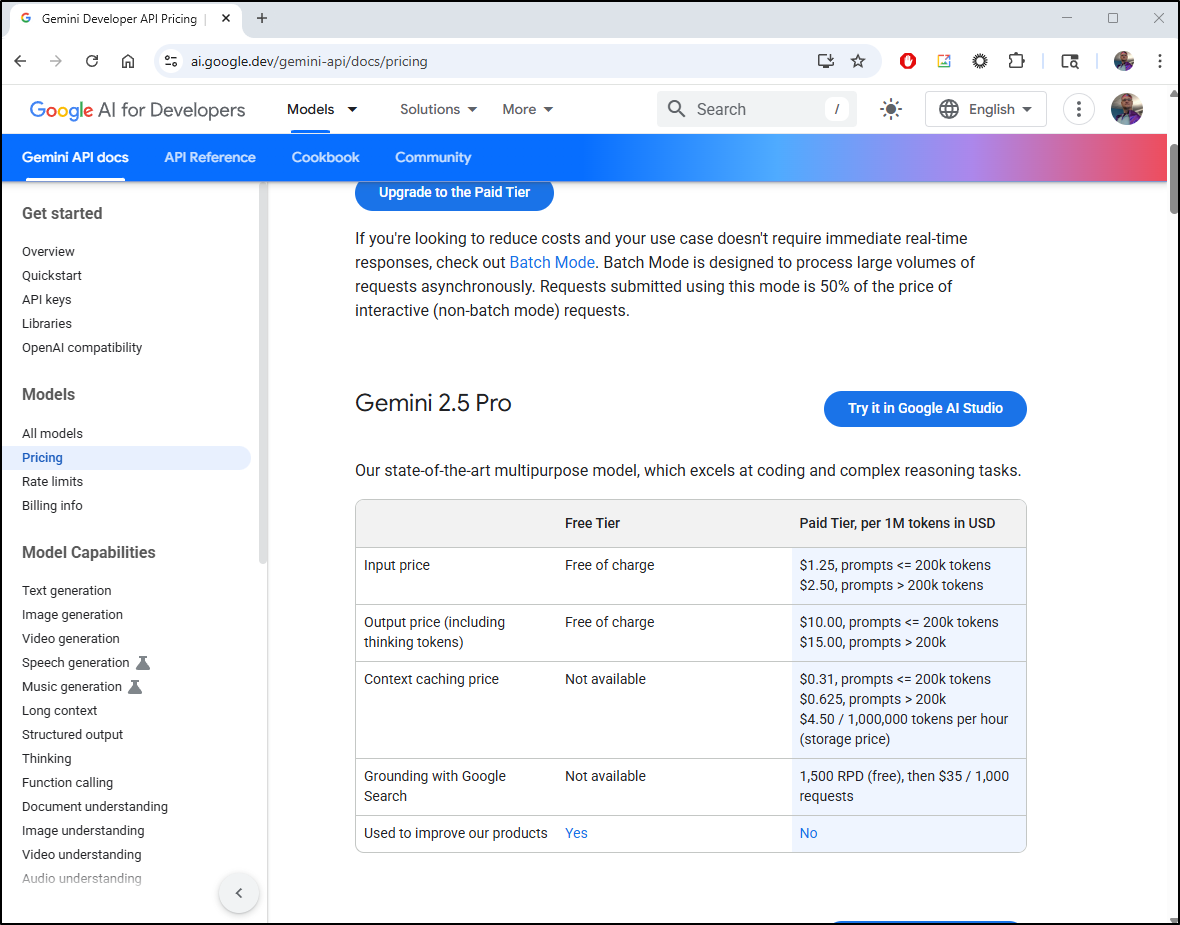Open Overview in the sidebar

[48, 251]
